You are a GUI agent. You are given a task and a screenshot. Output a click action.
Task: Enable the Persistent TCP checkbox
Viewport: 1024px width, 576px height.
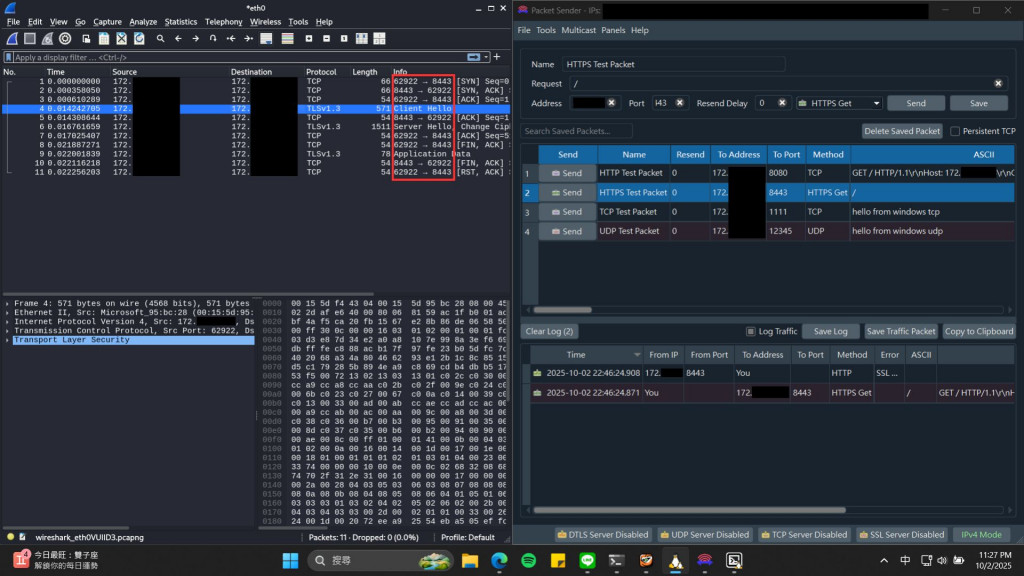[x=955, y=131]
